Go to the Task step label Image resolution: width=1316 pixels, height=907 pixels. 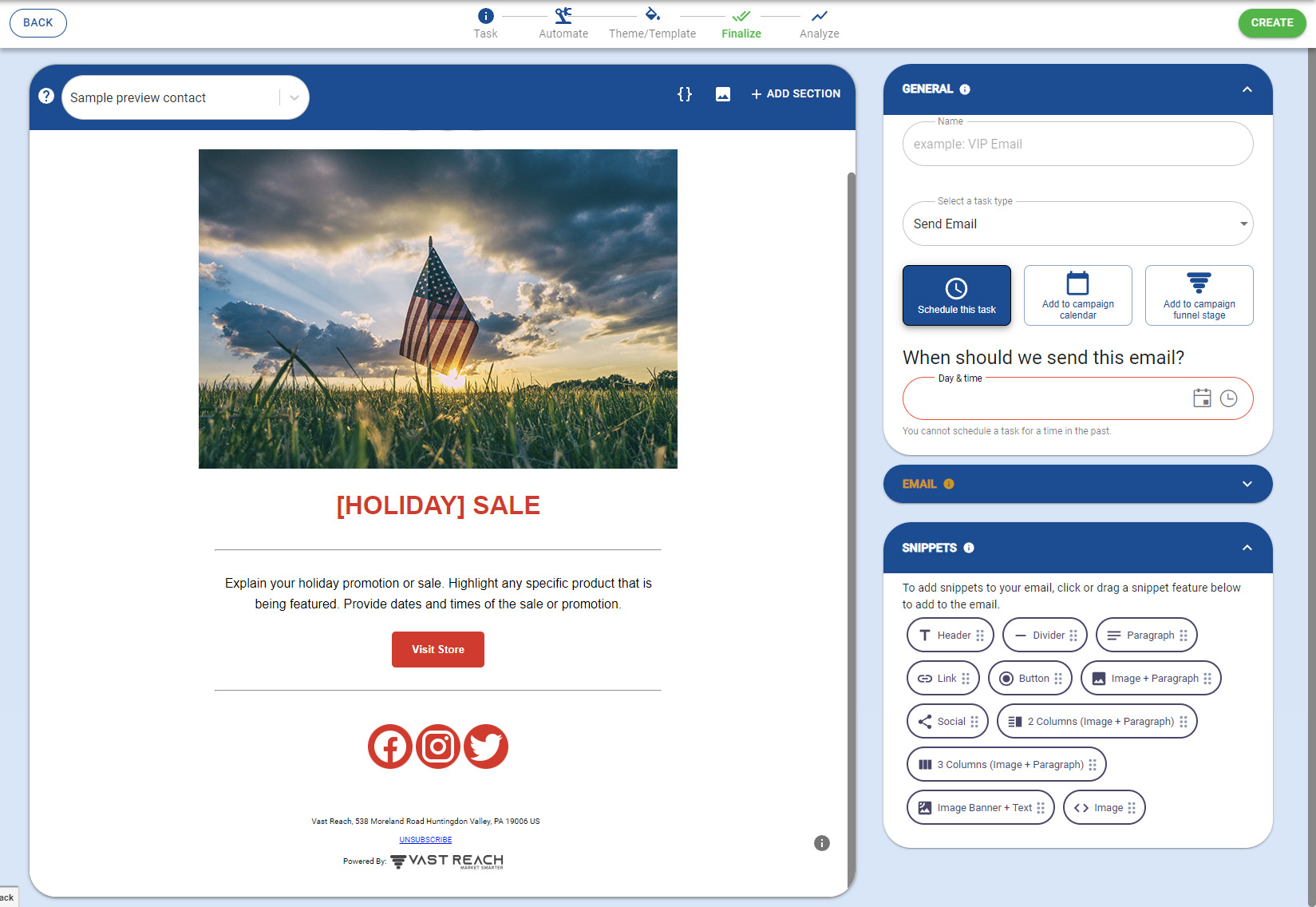click(x=485, y=34)
